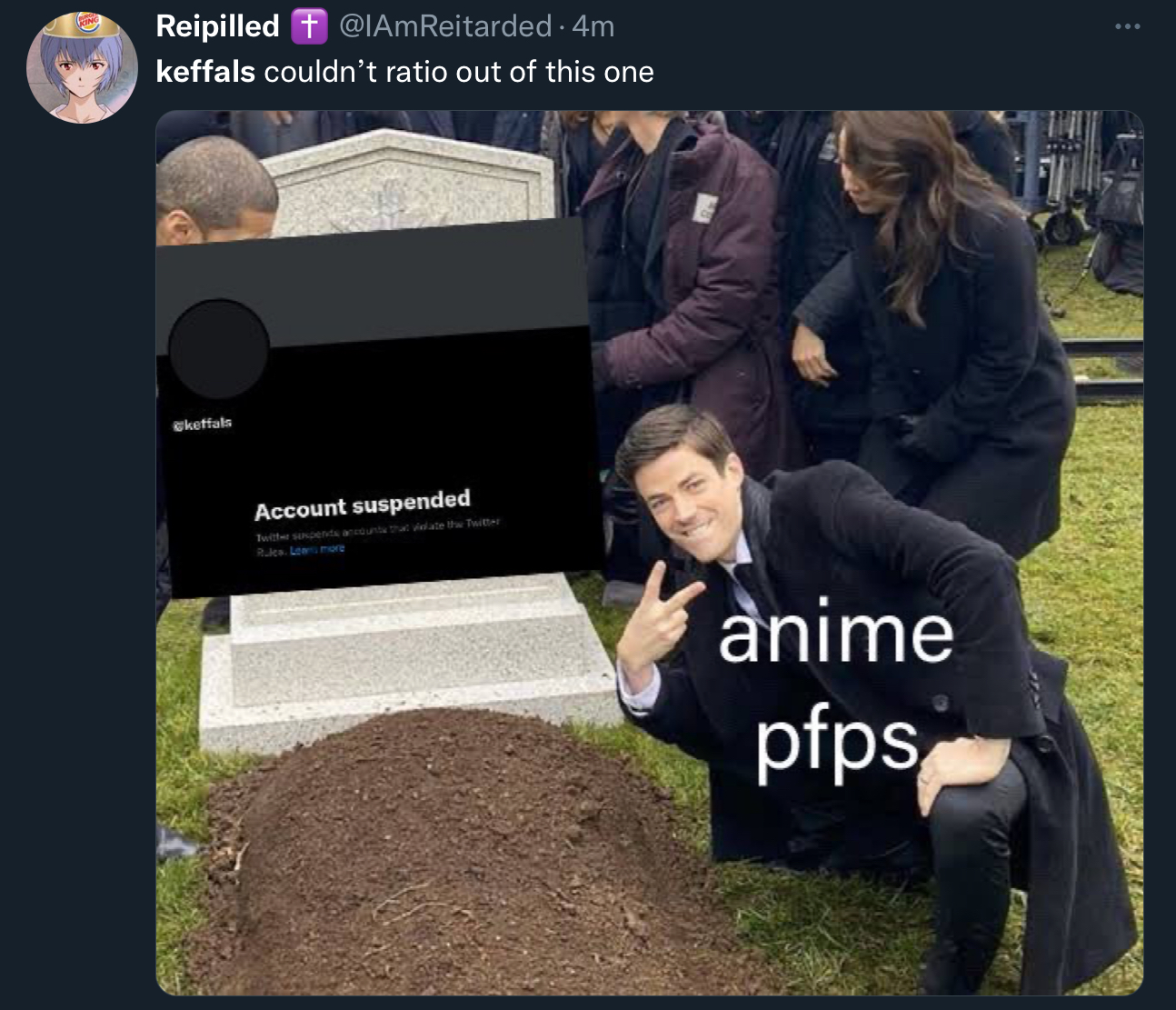The image size is (1176, 1010).
Task: Click the blank black avatar circle
Action: point(218,350)
